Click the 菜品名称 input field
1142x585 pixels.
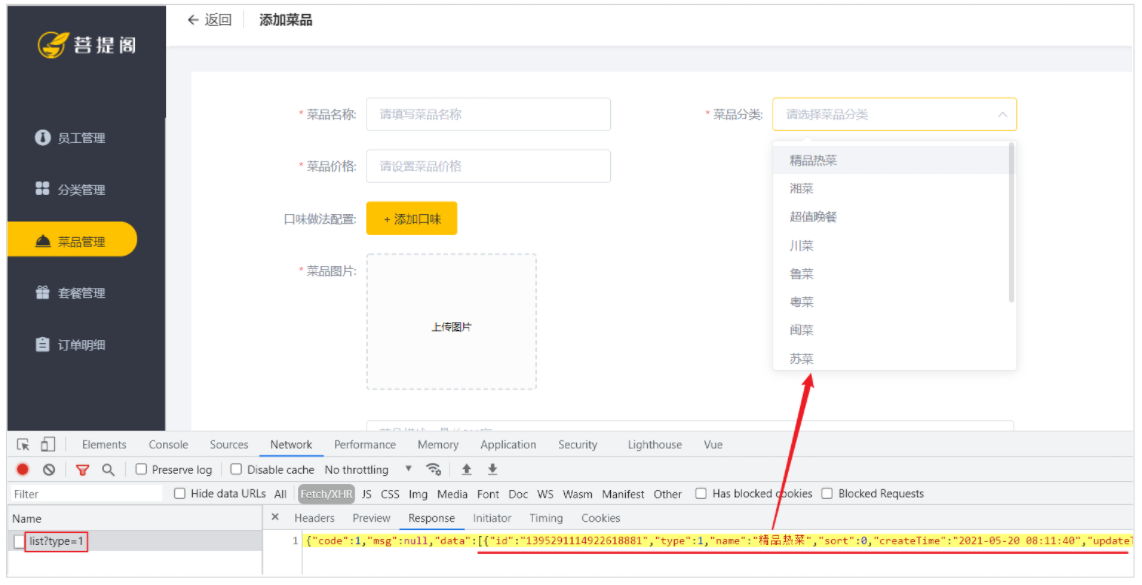(488, 114)
